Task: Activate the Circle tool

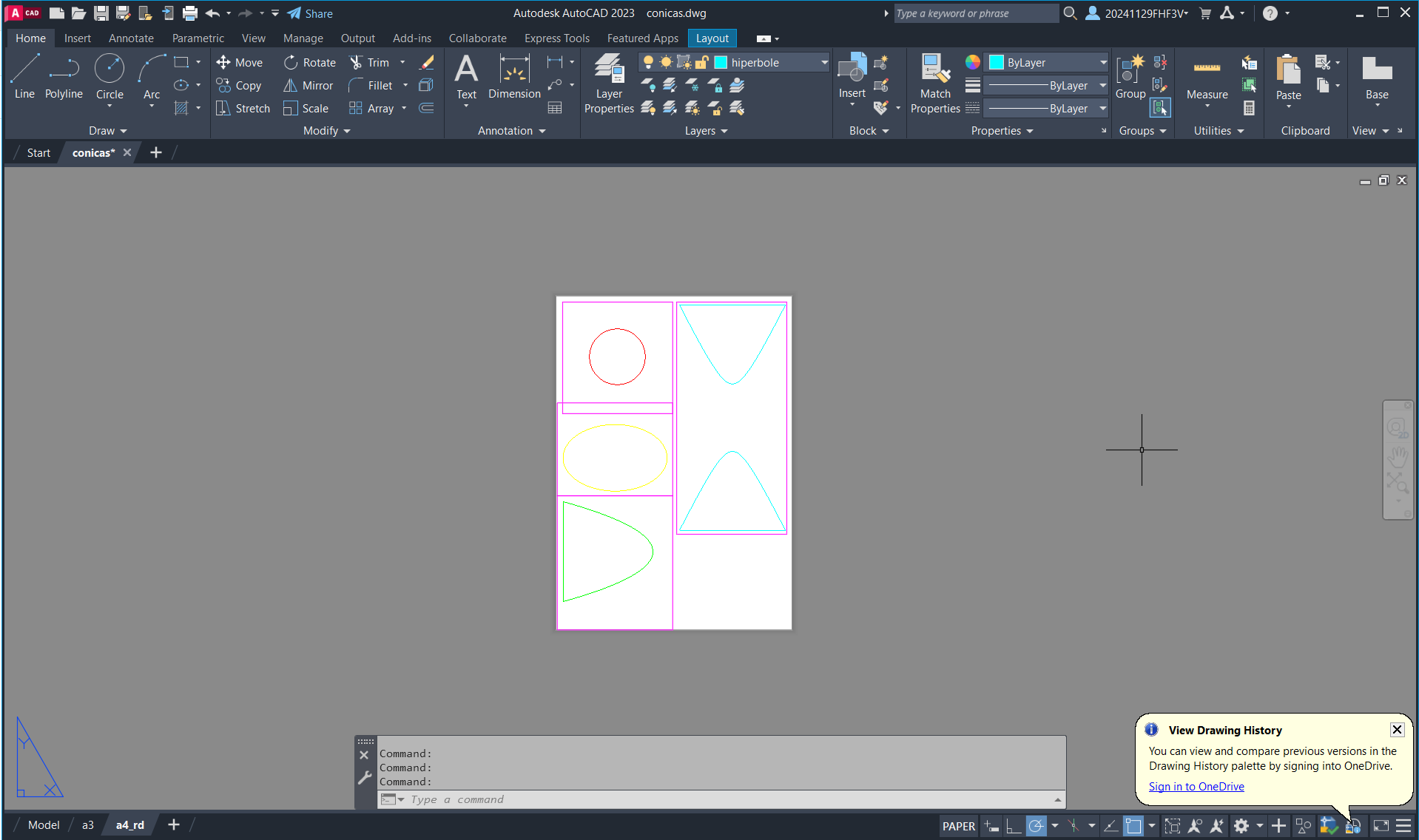Action: (109, 76)
